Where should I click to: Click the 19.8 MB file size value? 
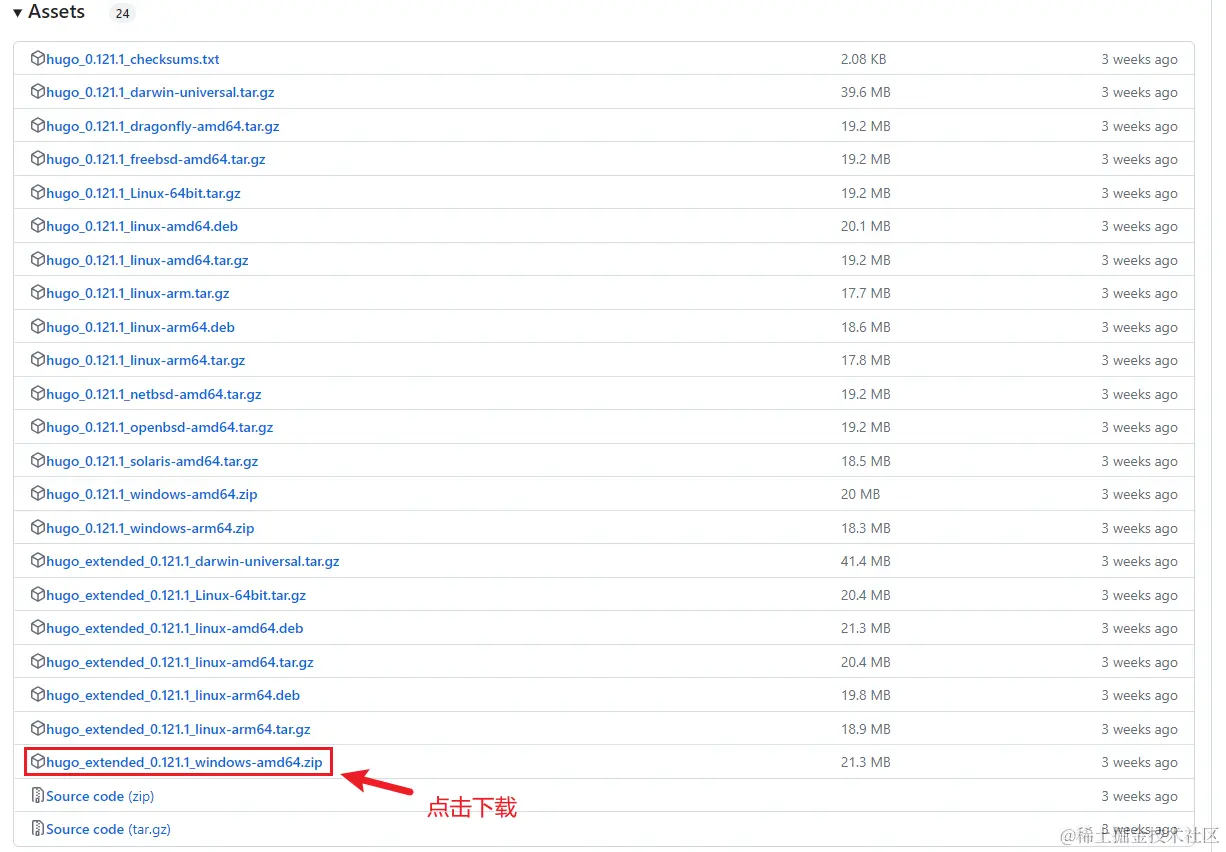865,695
